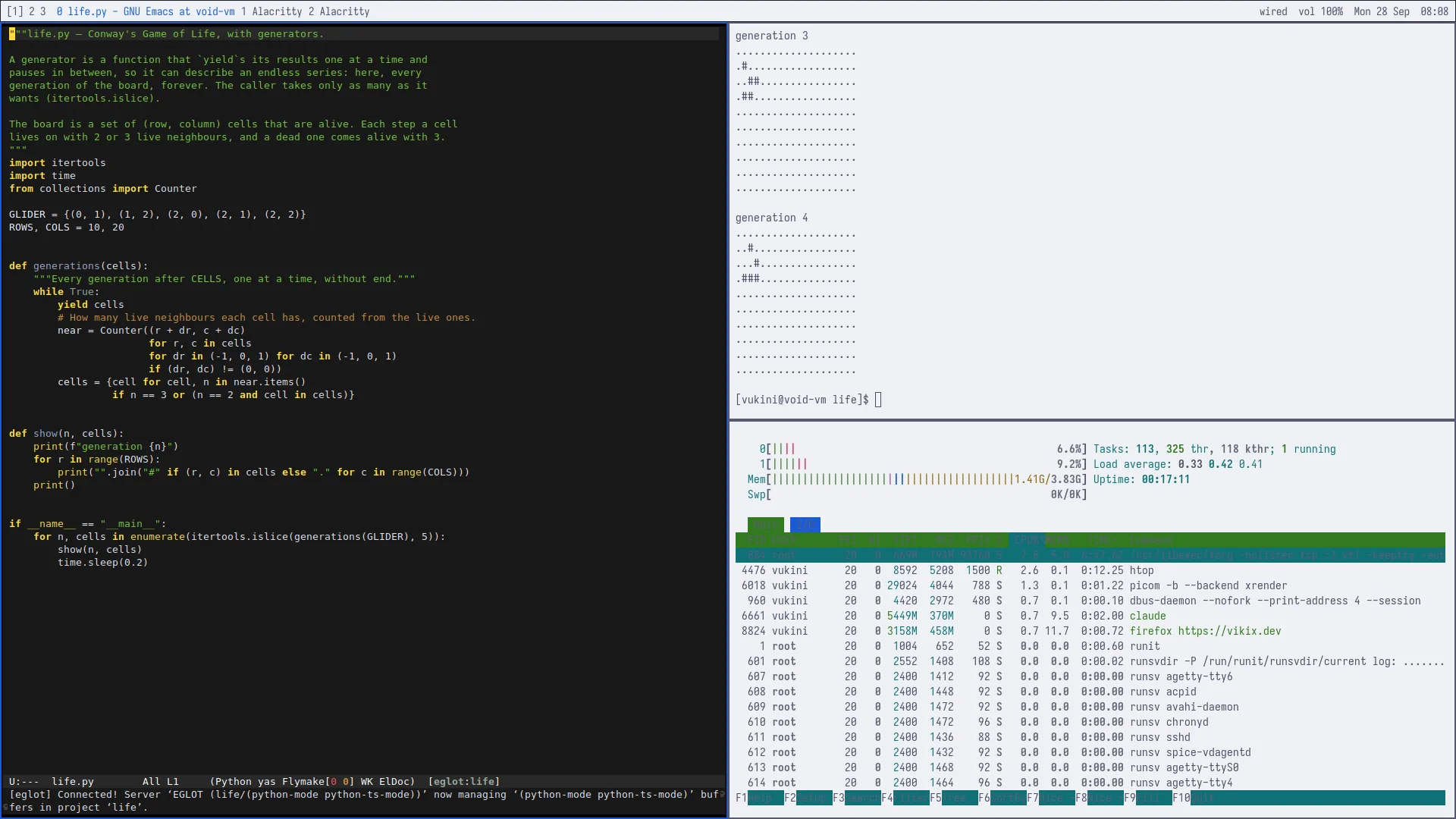
Task: Click the htop Command column header
Action: (1151, 540)
